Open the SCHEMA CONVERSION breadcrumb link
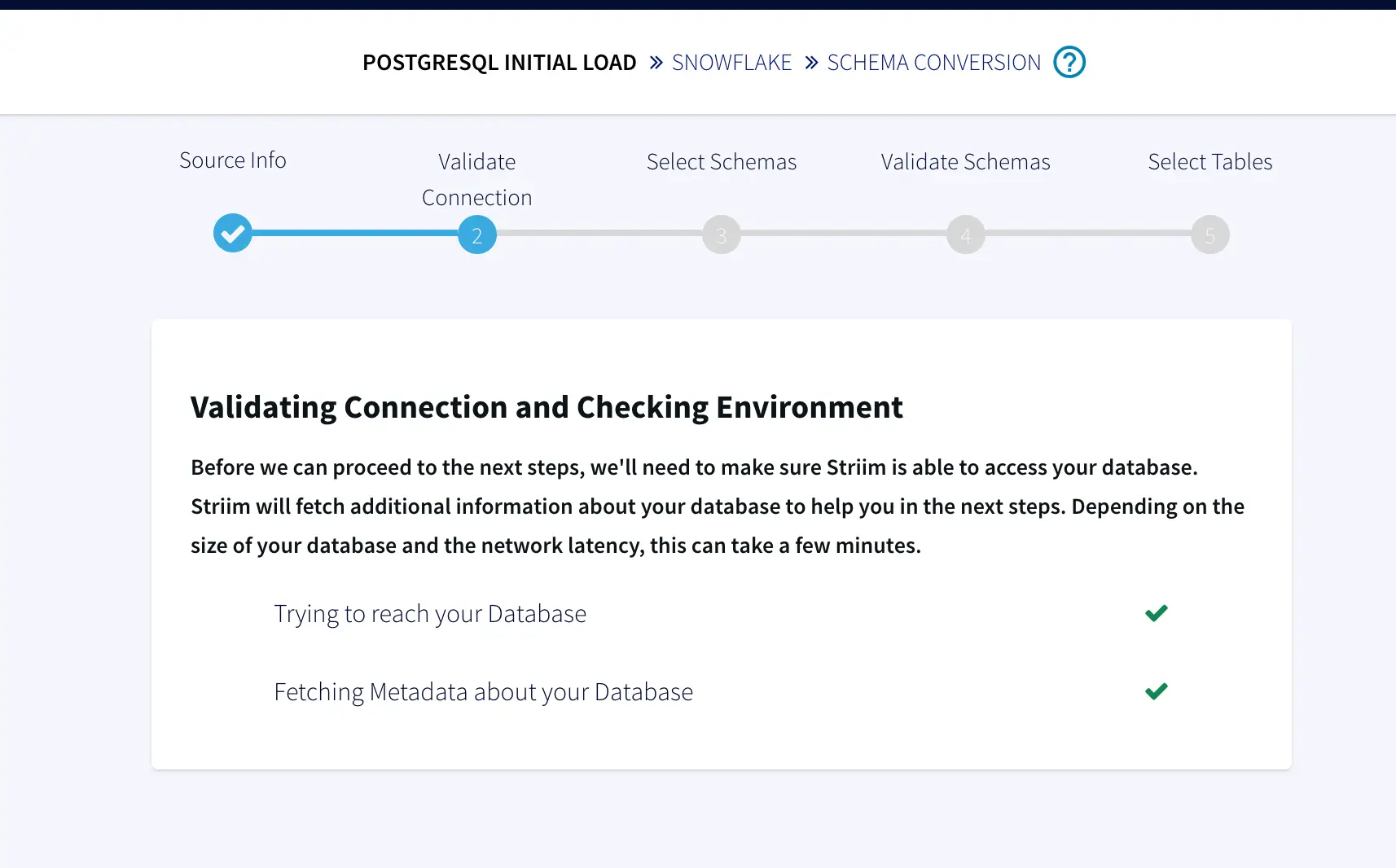 coord(933,63)
